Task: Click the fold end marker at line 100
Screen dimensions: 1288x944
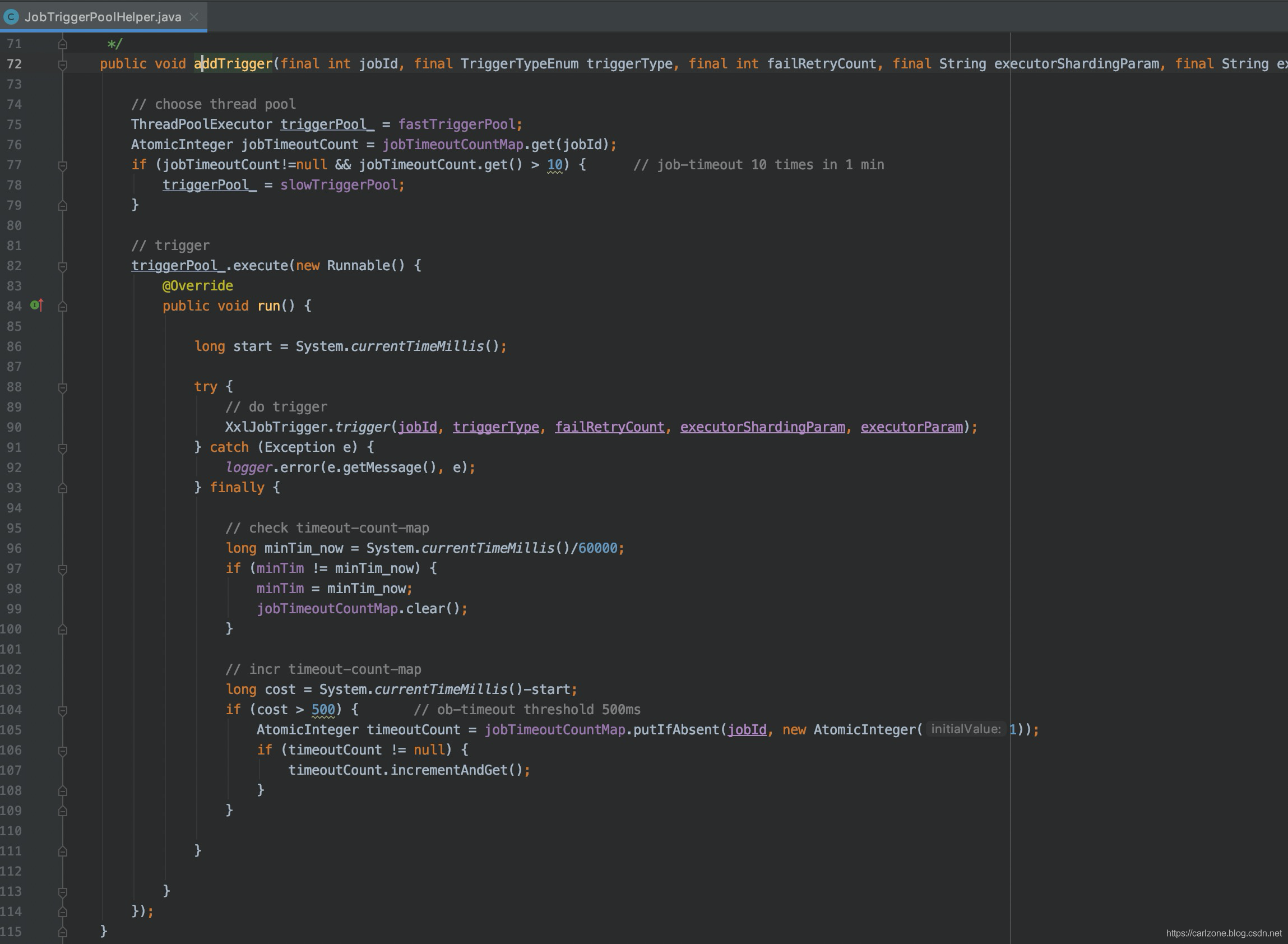Action: (x=63, y=629)
